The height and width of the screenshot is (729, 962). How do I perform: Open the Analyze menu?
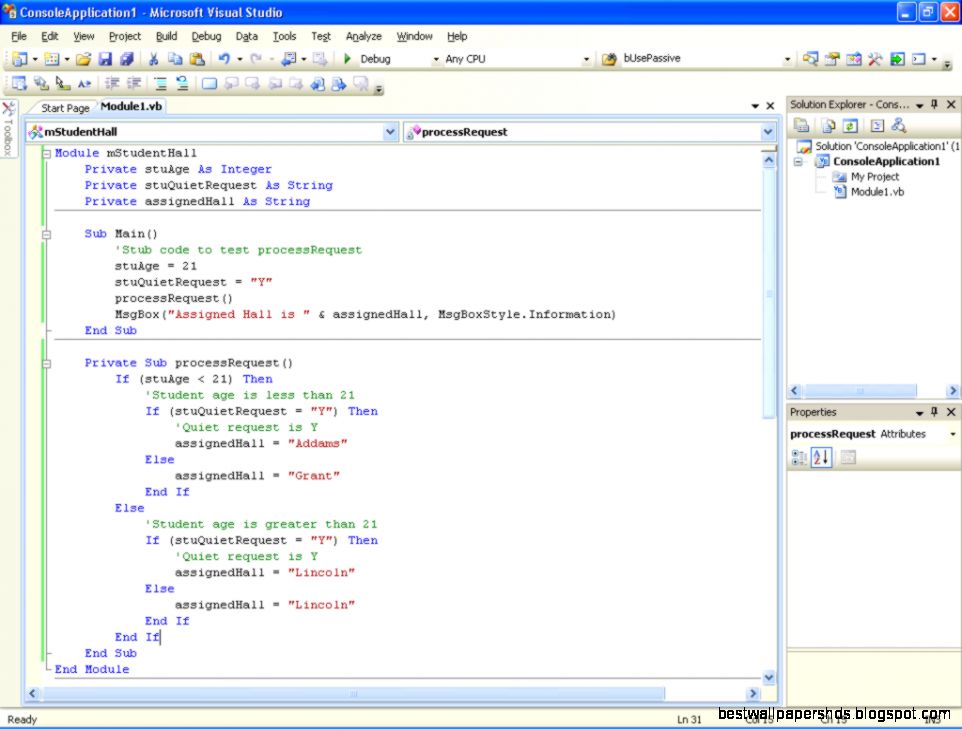(364, 36)
